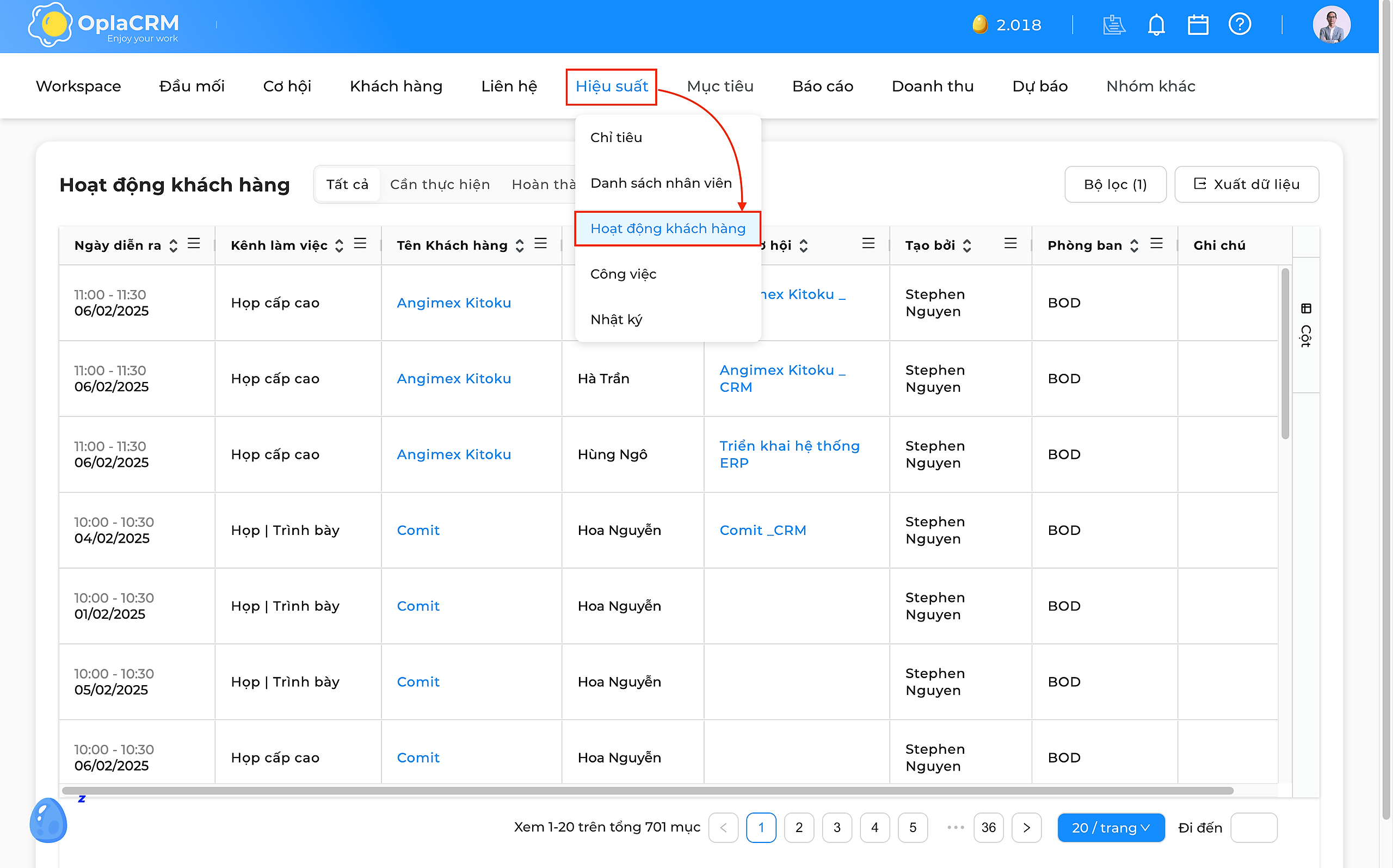The image size is (1393, 868).
Task: Sort by Kênh làm việc column arrows
Action: pos(339,245)
